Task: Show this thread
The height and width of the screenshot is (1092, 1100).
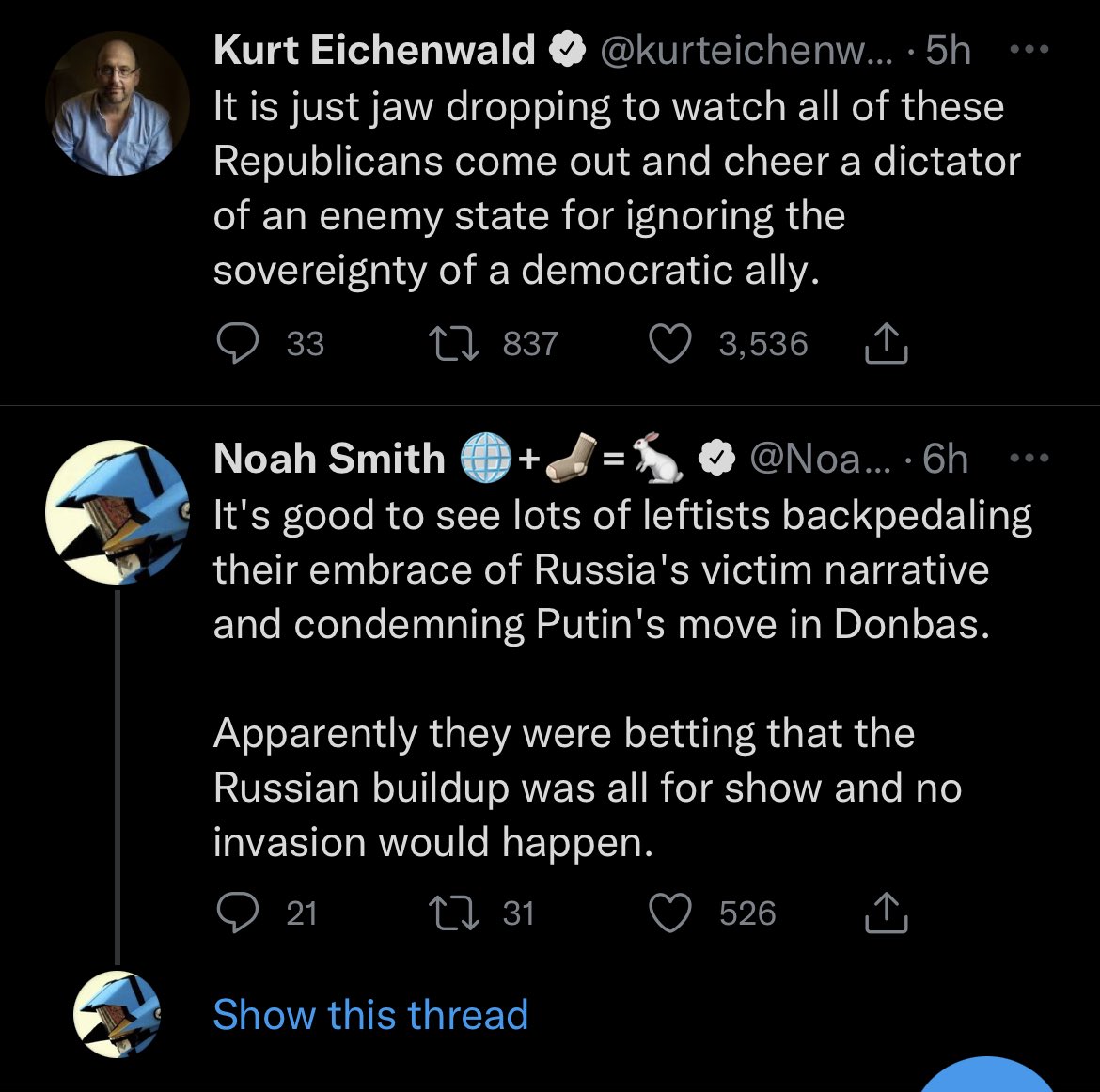Action: (x=370, y=1014)
